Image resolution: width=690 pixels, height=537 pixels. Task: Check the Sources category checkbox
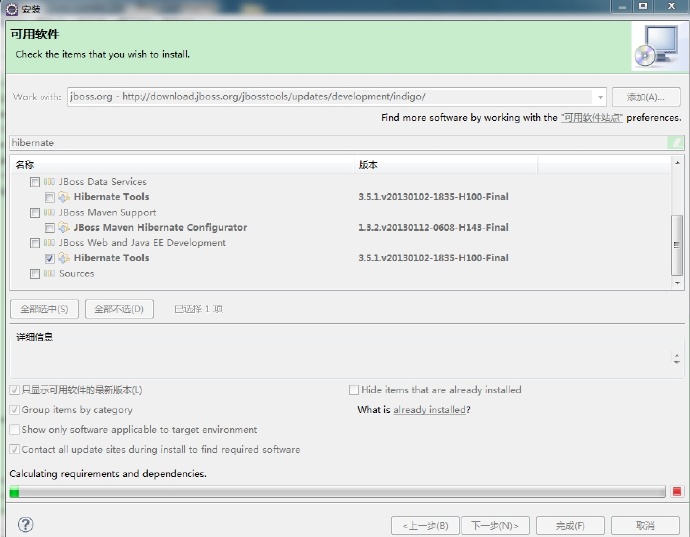pyautogui.click(x=35, y=274)
